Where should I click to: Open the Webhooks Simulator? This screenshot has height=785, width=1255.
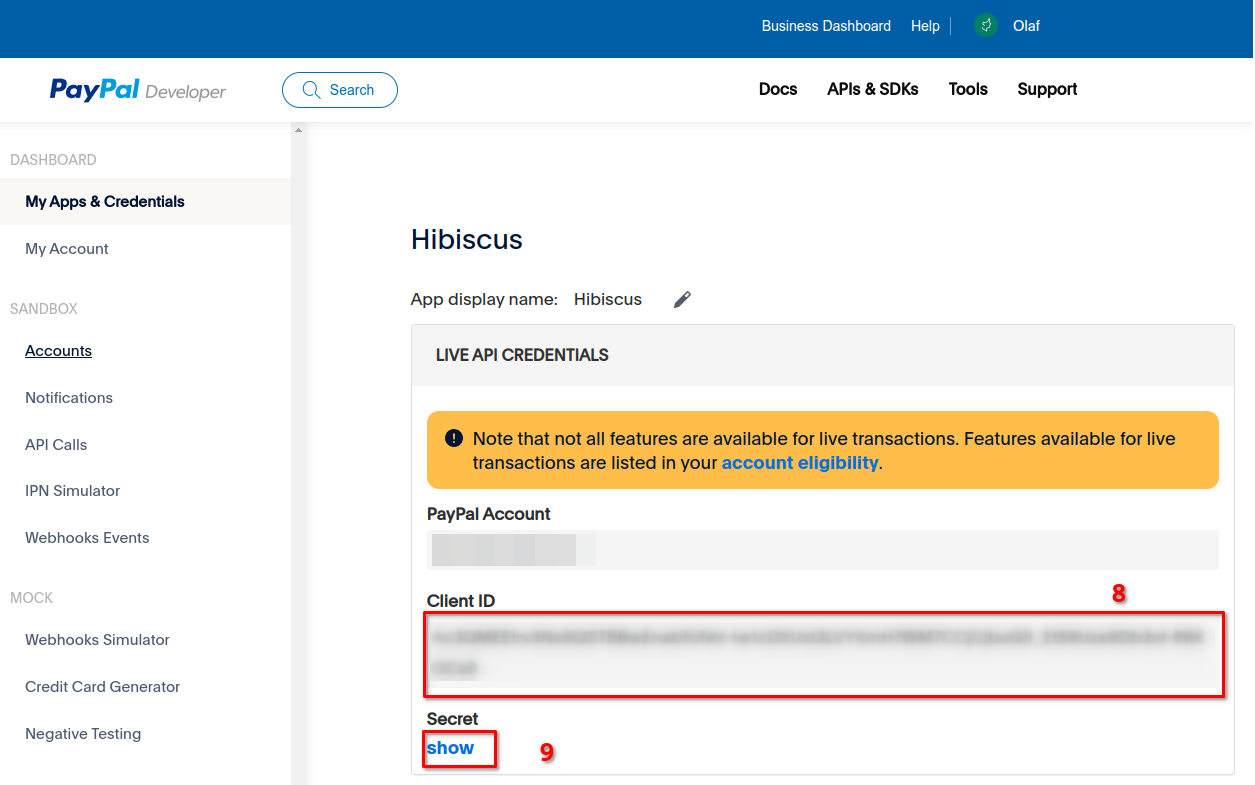click(97, 640)
